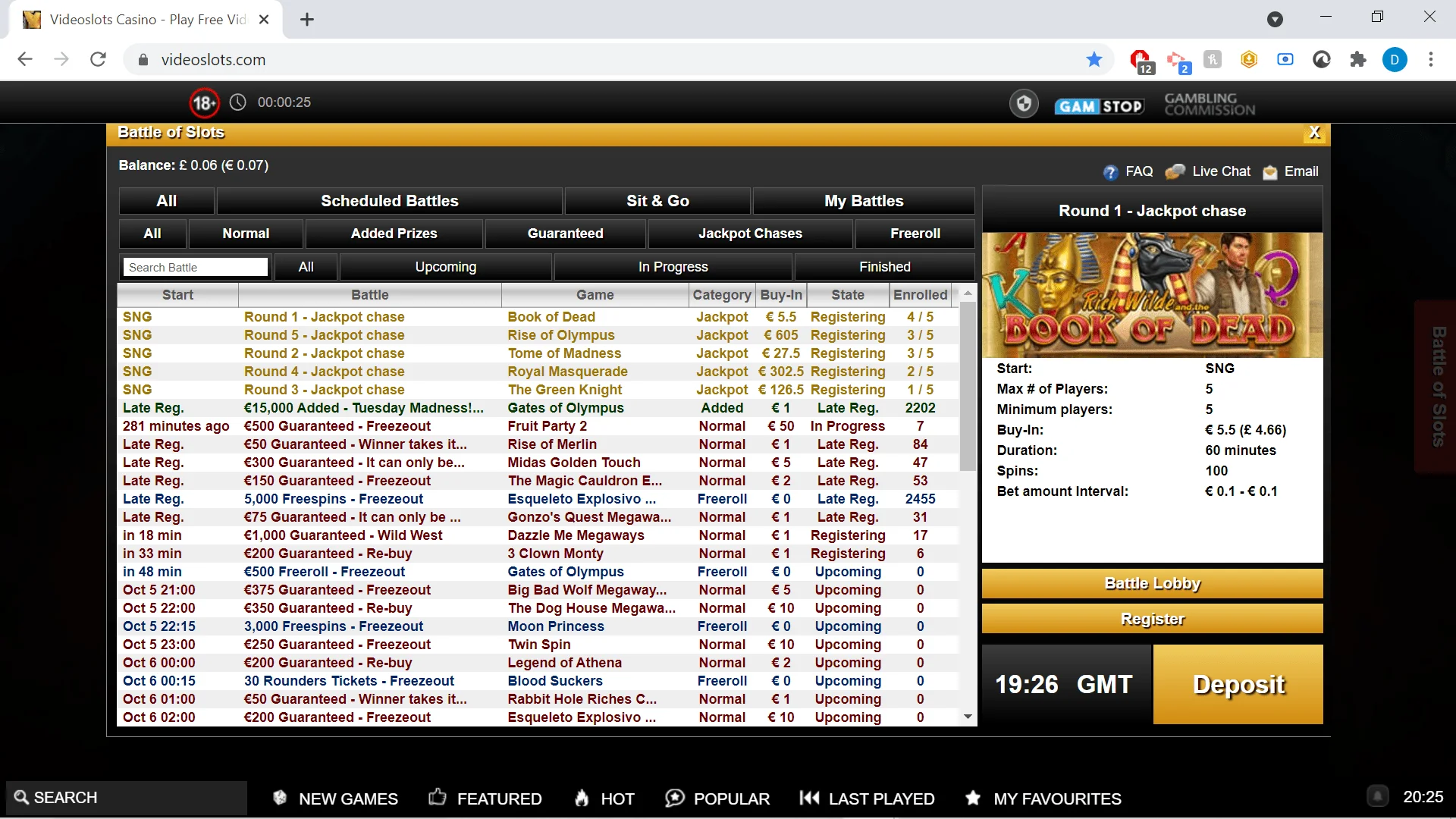Open the Gambling Commission logo

click(1210, 104)
